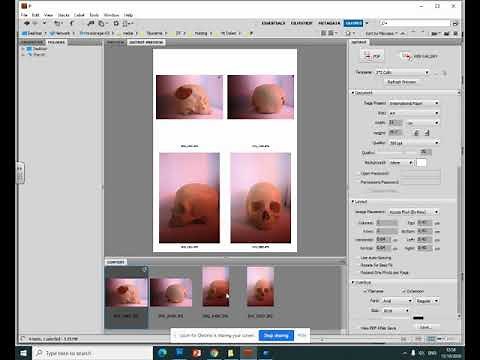Image resolution: width=480 pixels, height=360 pixels.
Task: Switch to the Metadata workspace
Action: point(329,23)
